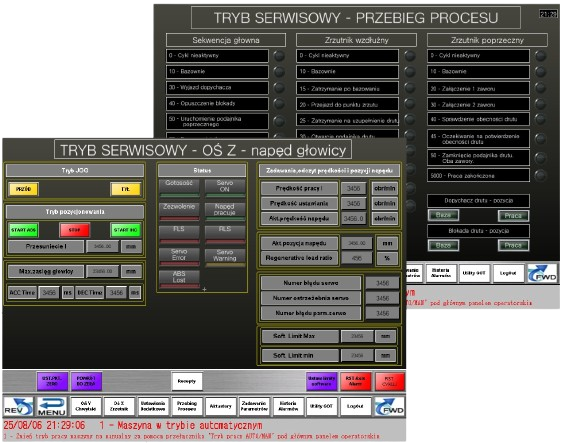Click the purple UST.POZ. ZERO button
The width and height of the screenshot is (561, 444).
[x=52, y=381]
